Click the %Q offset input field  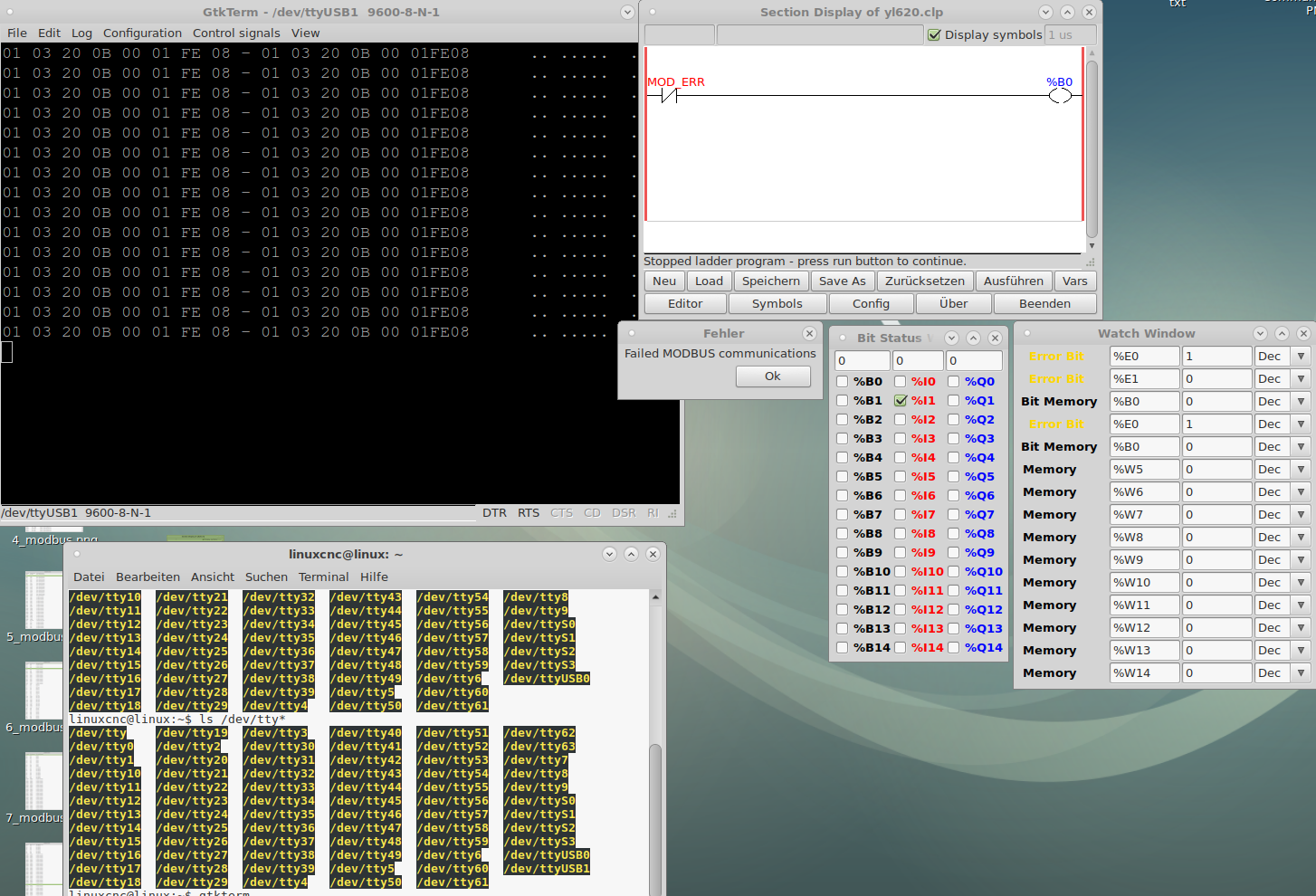[x=974, y=360]
